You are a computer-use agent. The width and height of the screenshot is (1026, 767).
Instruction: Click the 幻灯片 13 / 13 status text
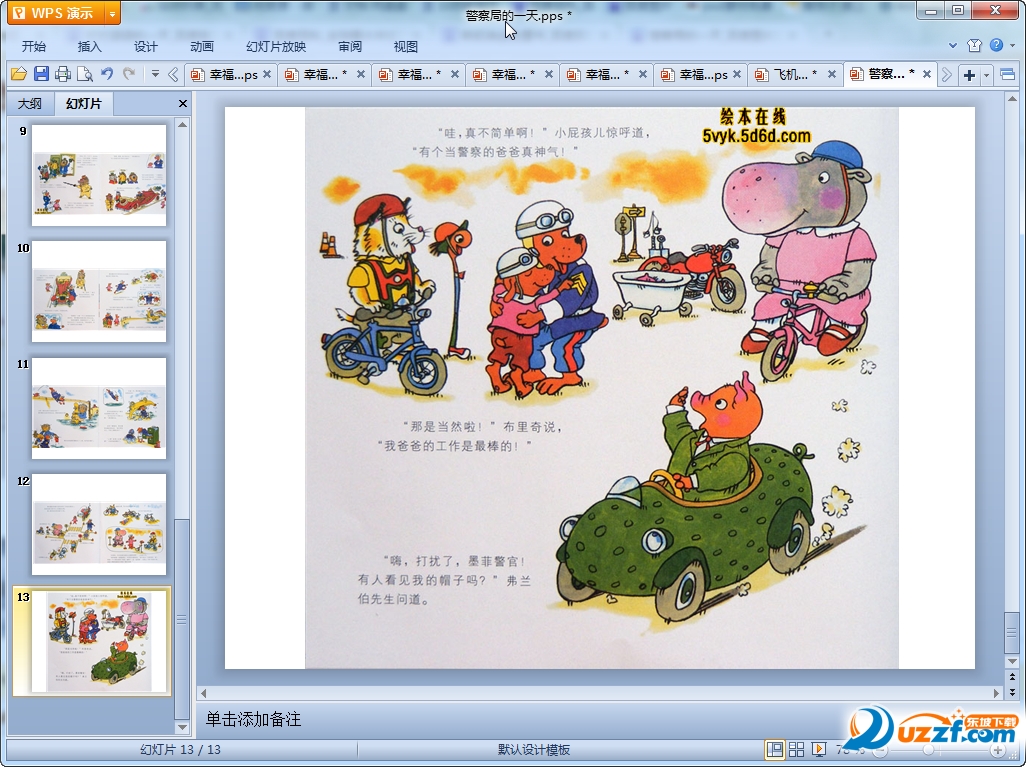coord(181,750)
